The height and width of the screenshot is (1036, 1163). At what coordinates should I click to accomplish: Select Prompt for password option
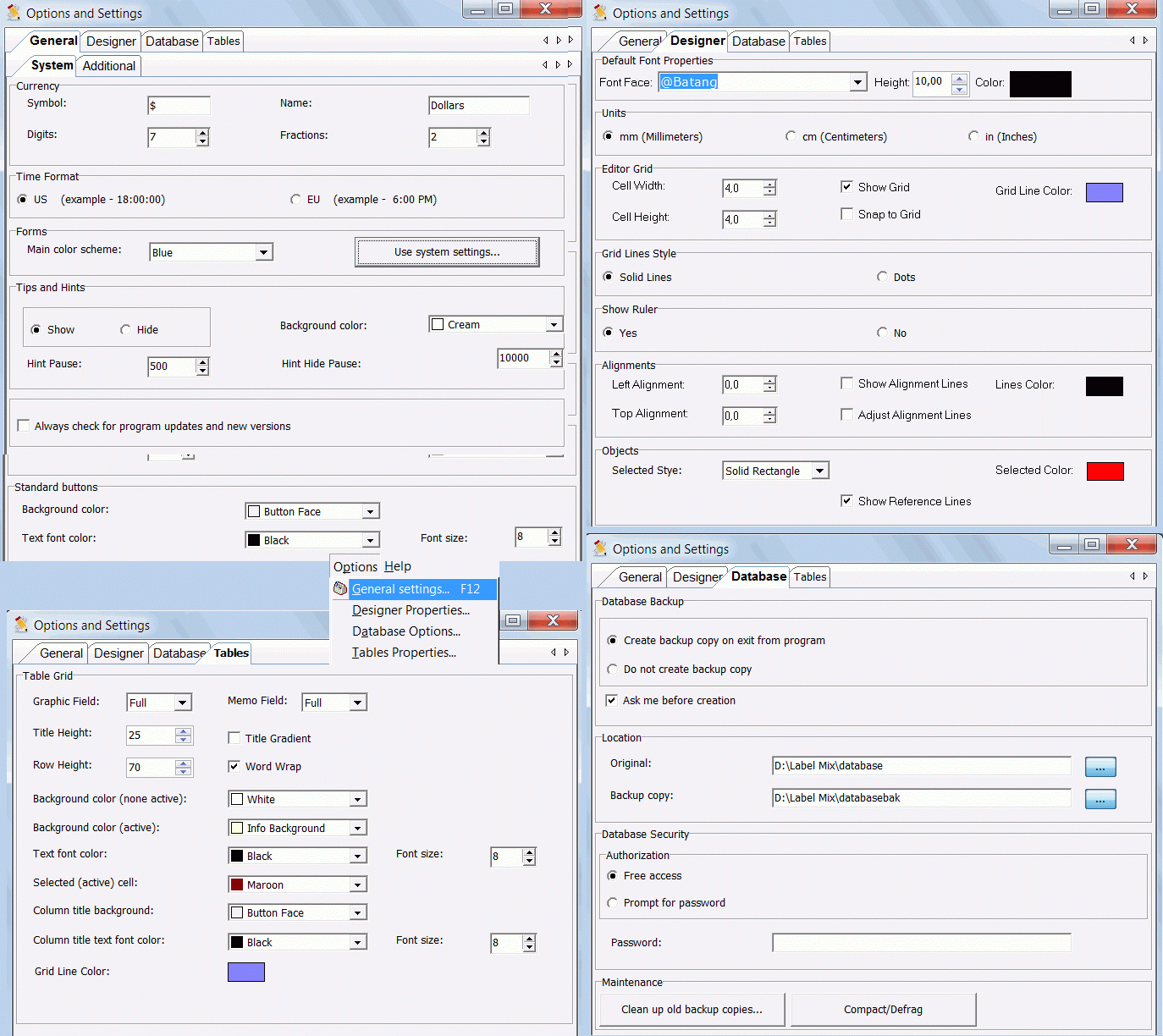pos(612,903)
